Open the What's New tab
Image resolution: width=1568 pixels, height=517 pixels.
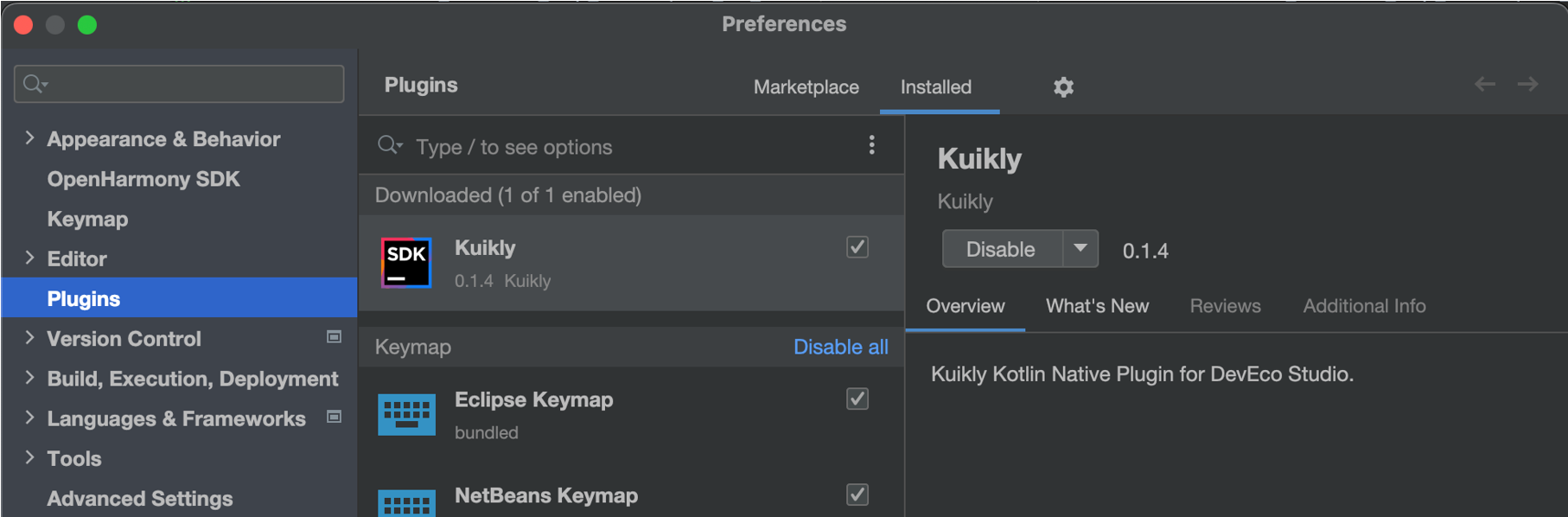coord(1097,306)
